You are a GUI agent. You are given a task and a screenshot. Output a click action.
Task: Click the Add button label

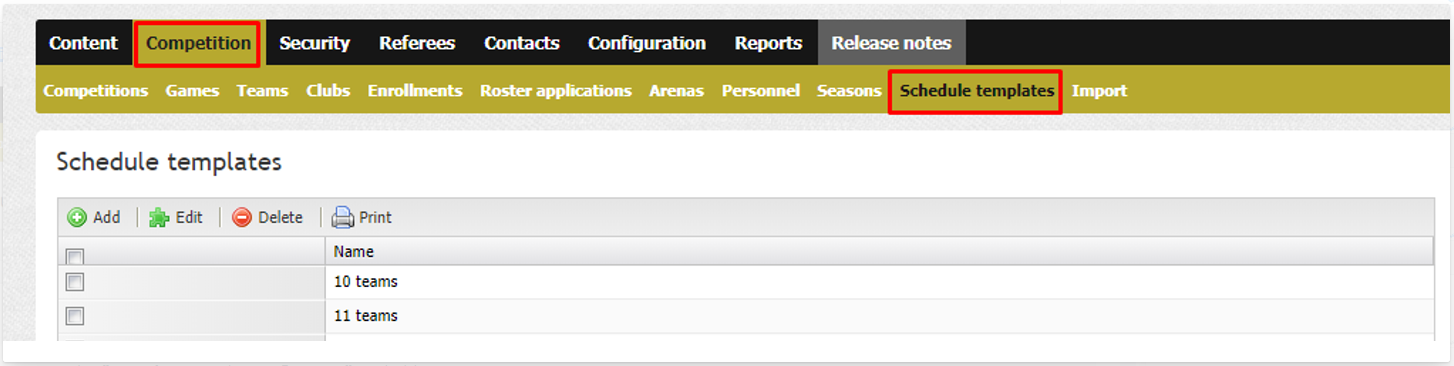[107, 217]
